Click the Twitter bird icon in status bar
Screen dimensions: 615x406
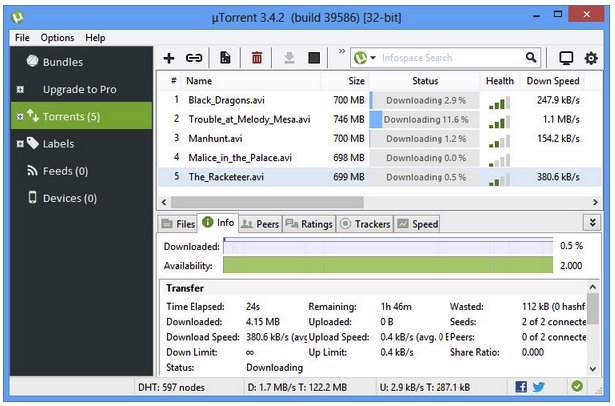(539, 387)
